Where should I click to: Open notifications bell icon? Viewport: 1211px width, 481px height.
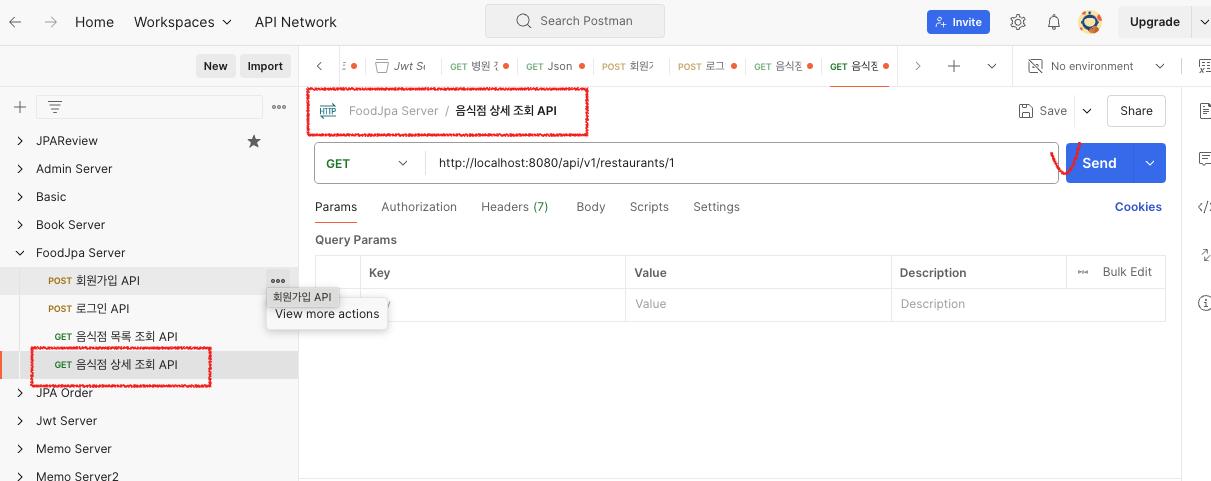point(1054,22)
